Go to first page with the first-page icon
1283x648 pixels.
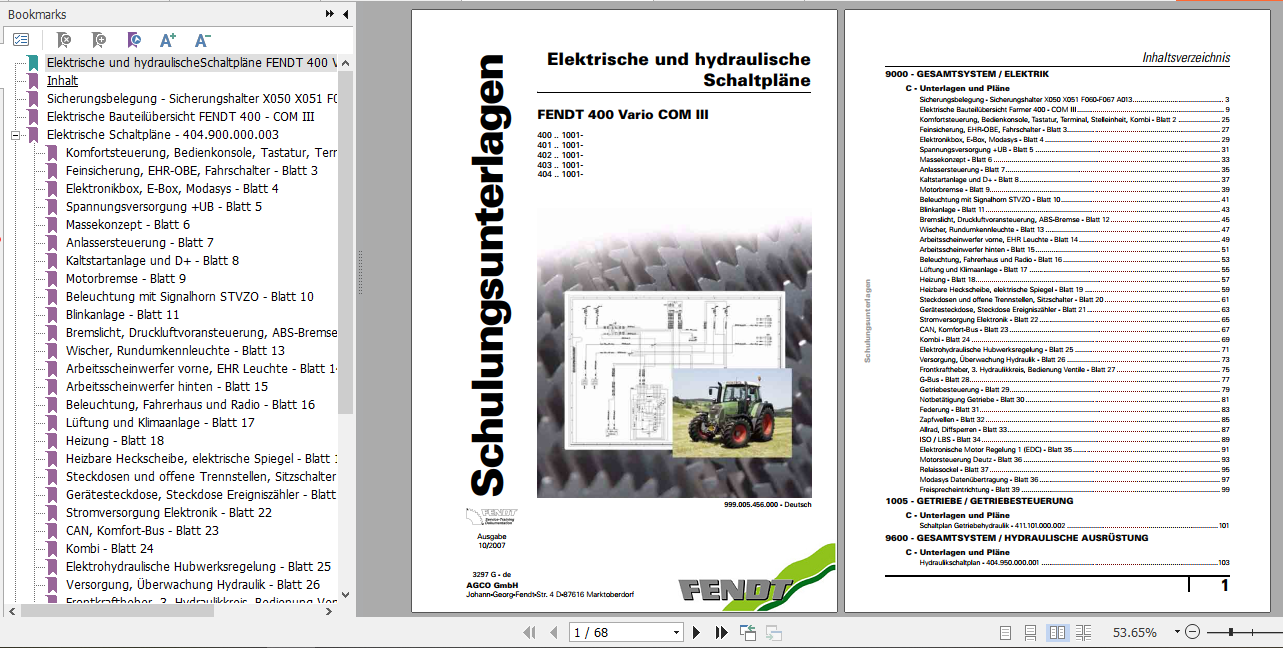pyautogui.click(x=528, y=632)
